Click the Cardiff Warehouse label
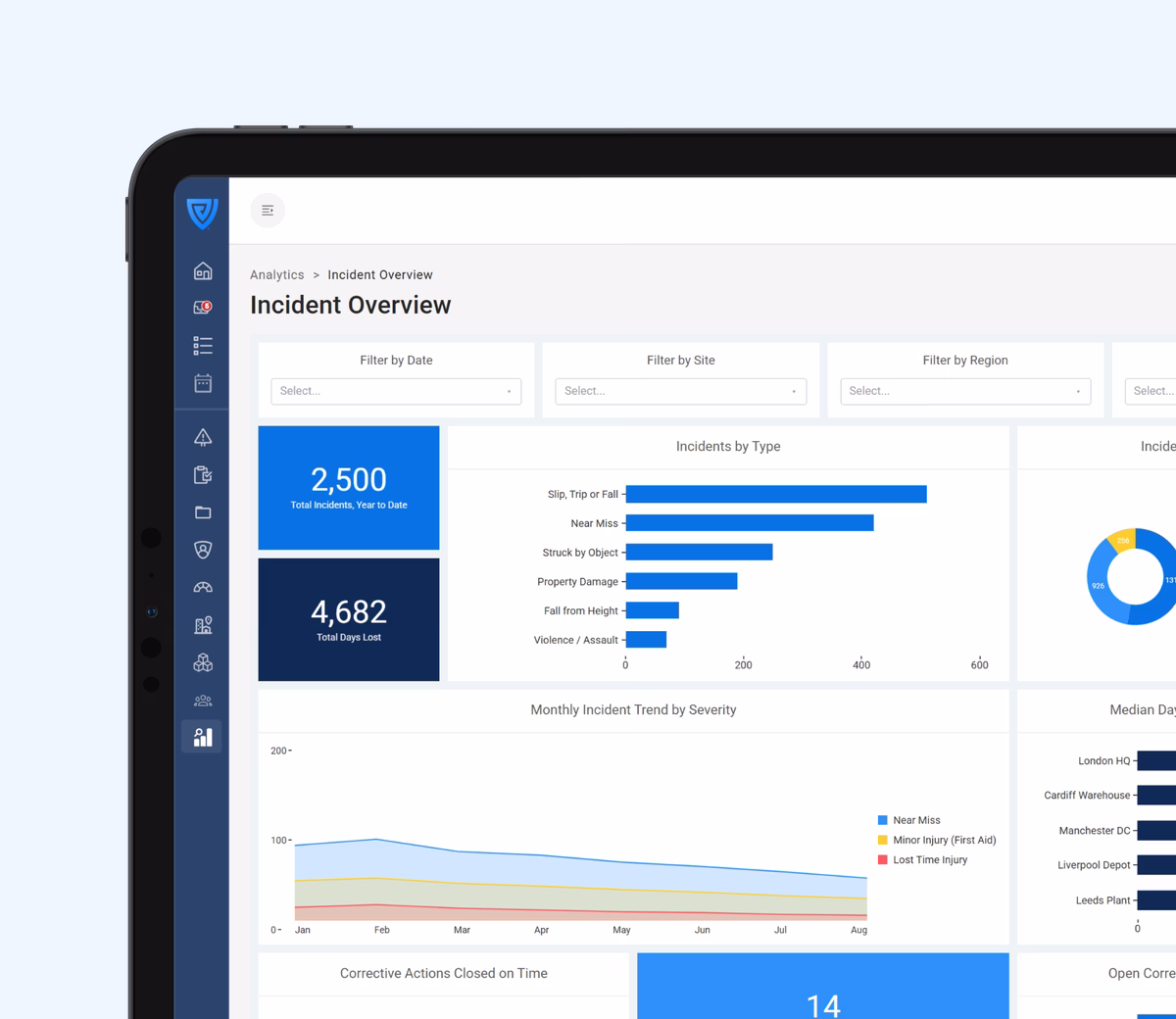Screen dimensions: 1176x1019 click(1087, 796)
